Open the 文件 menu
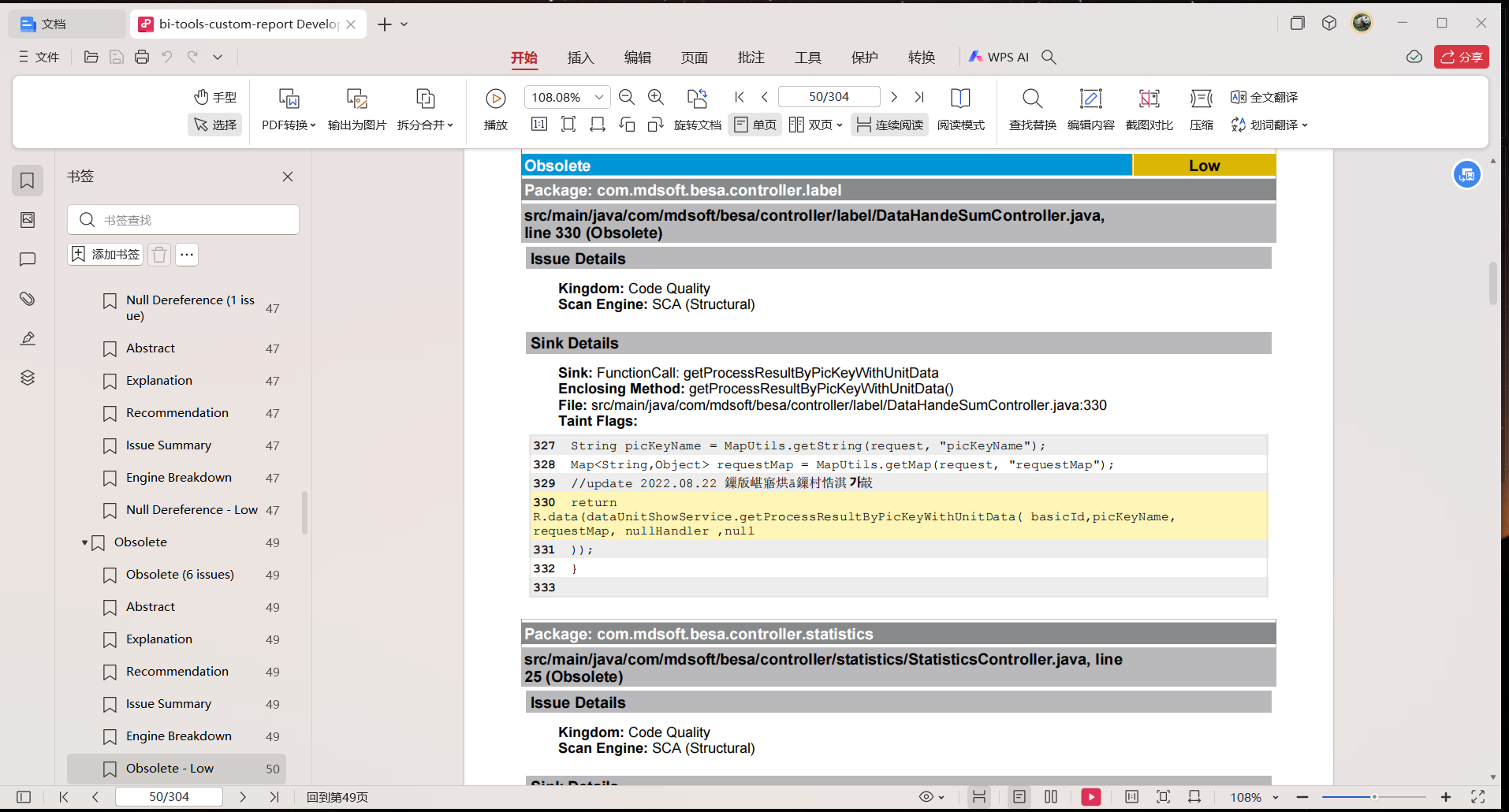 (x=39, y=57)
